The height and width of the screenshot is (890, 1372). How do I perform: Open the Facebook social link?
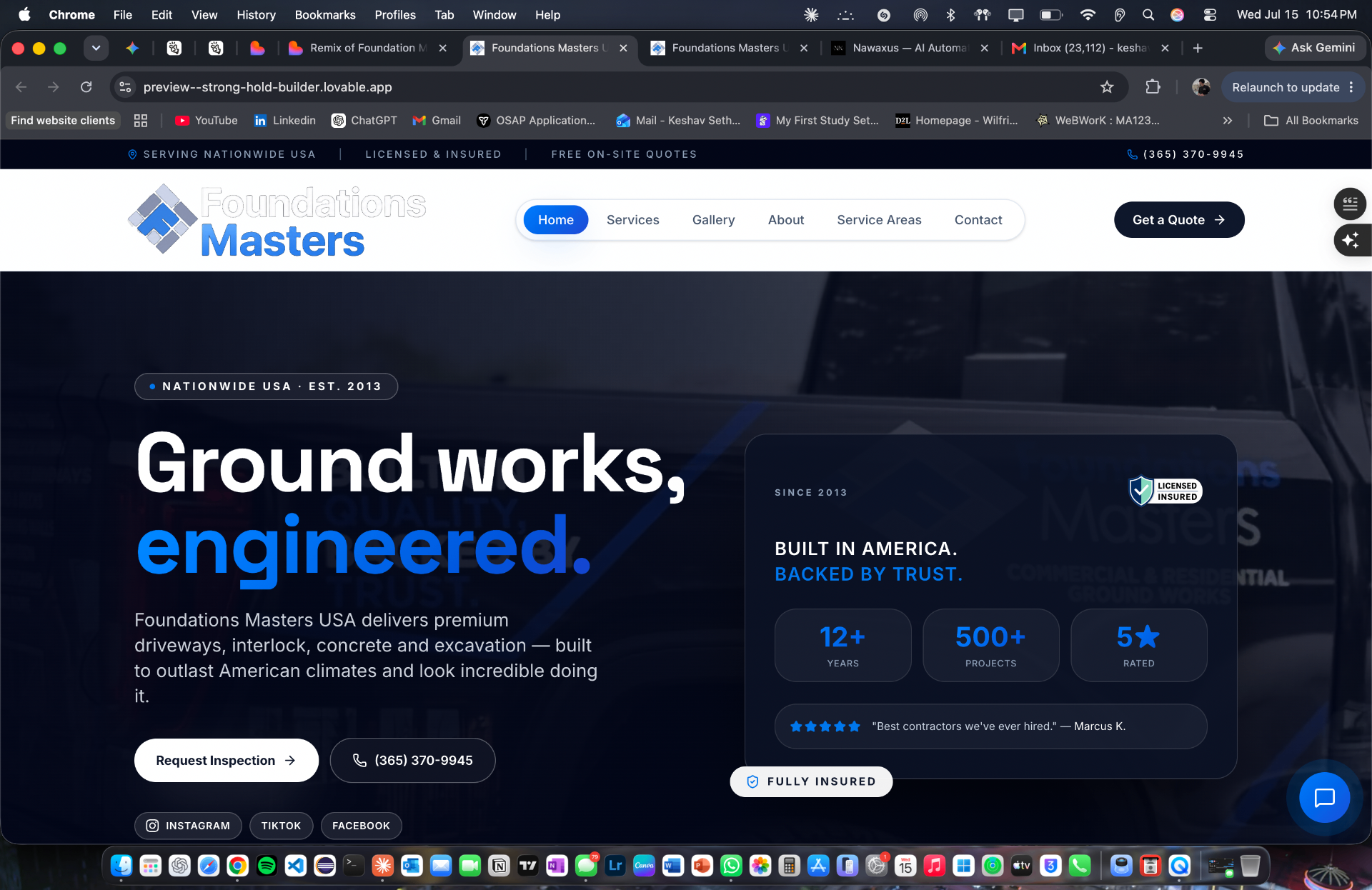pyautogui.click(x=361, y=826)
